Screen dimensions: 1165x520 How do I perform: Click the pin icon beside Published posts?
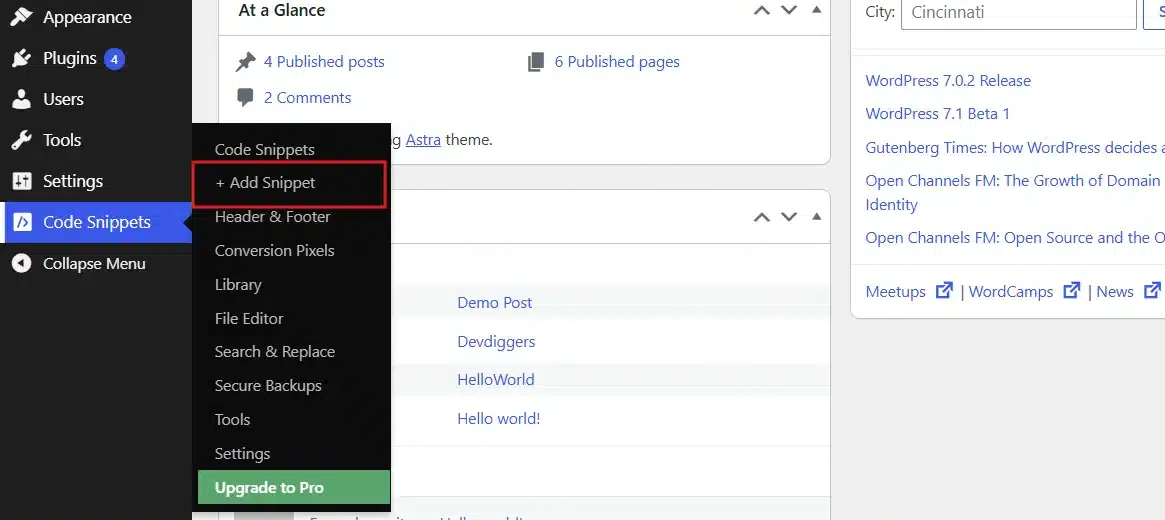(x=245, y=62)
